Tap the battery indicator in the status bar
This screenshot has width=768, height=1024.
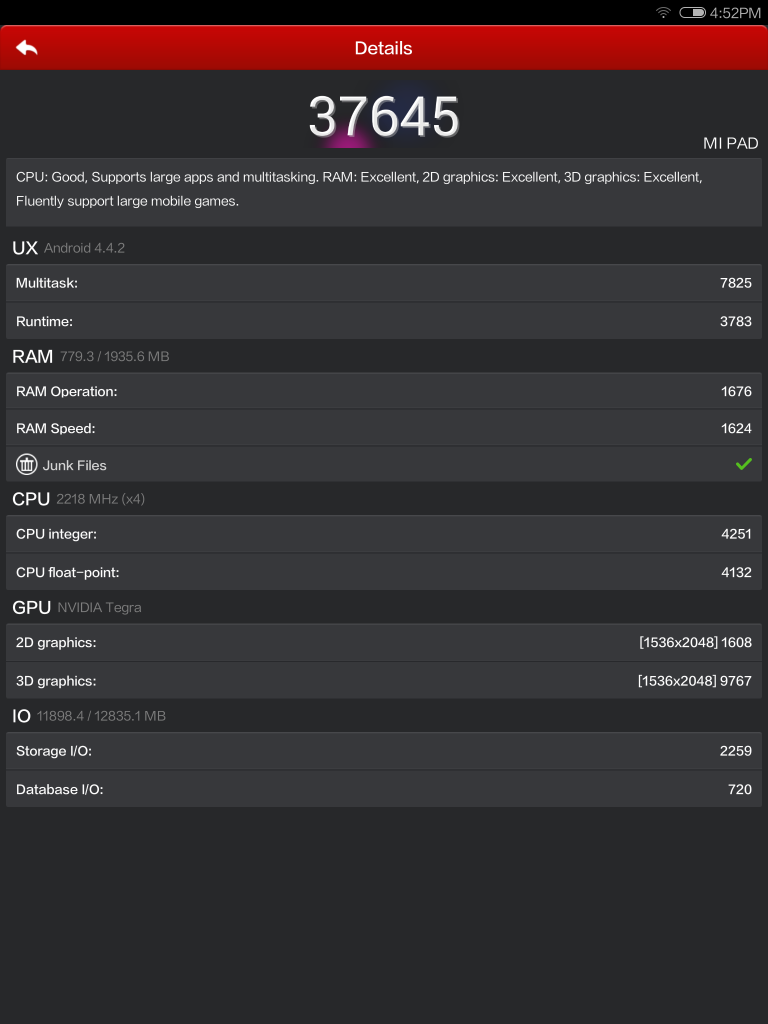click(692, 13)
